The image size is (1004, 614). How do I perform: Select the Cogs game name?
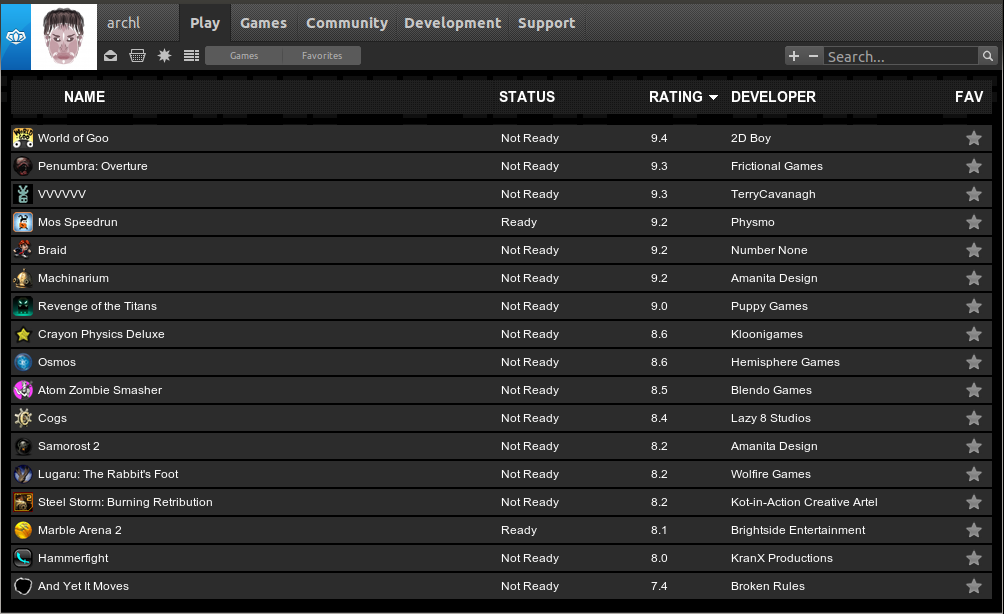tap(53, 418)
